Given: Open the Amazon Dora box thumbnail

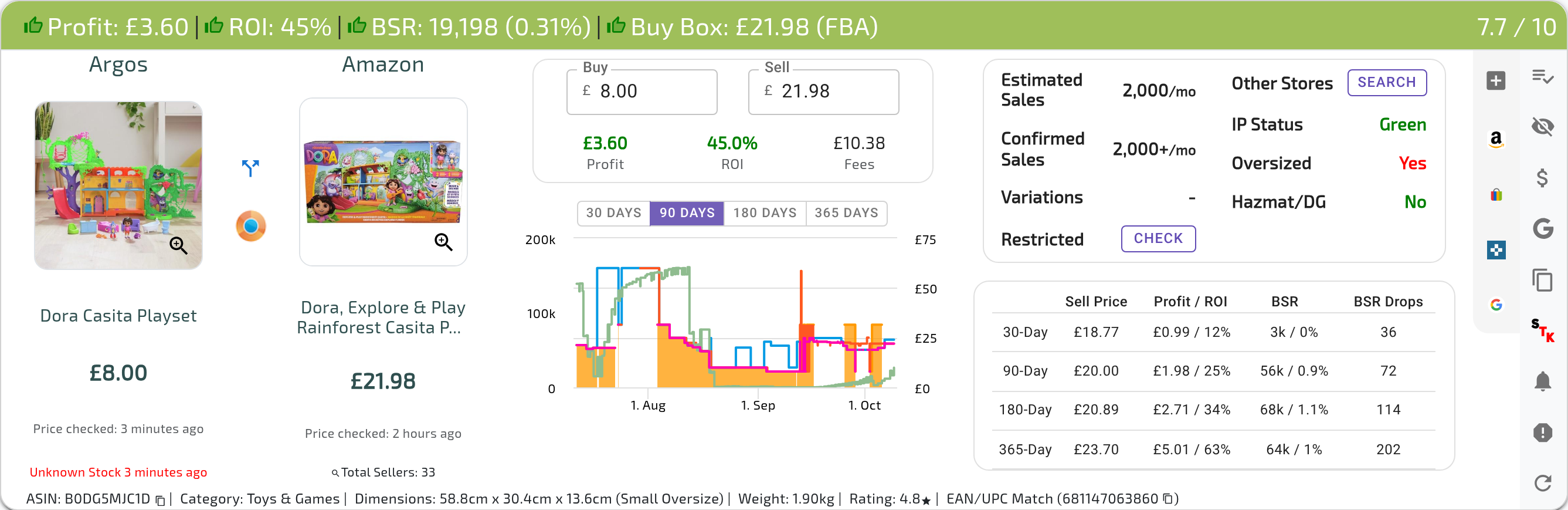Looking at the screenshot, I should point(383,182).
